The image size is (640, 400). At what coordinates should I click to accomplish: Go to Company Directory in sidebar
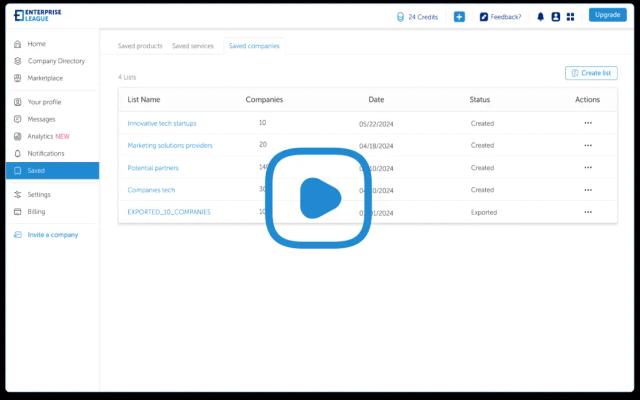[x=56, y=61]
